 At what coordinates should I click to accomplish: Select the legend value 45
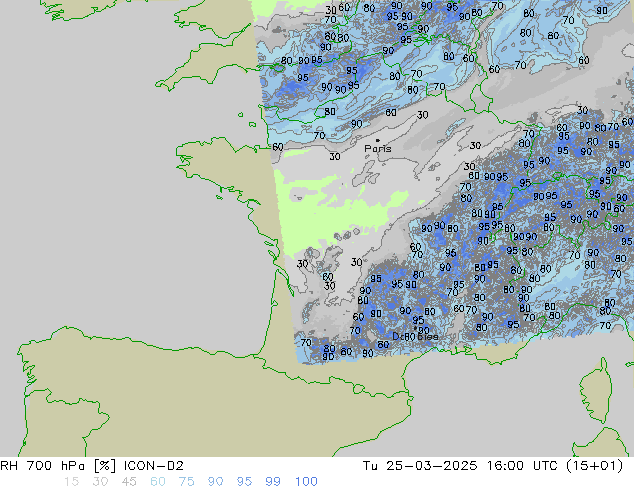pyautogui.click(x=129, y=482)
